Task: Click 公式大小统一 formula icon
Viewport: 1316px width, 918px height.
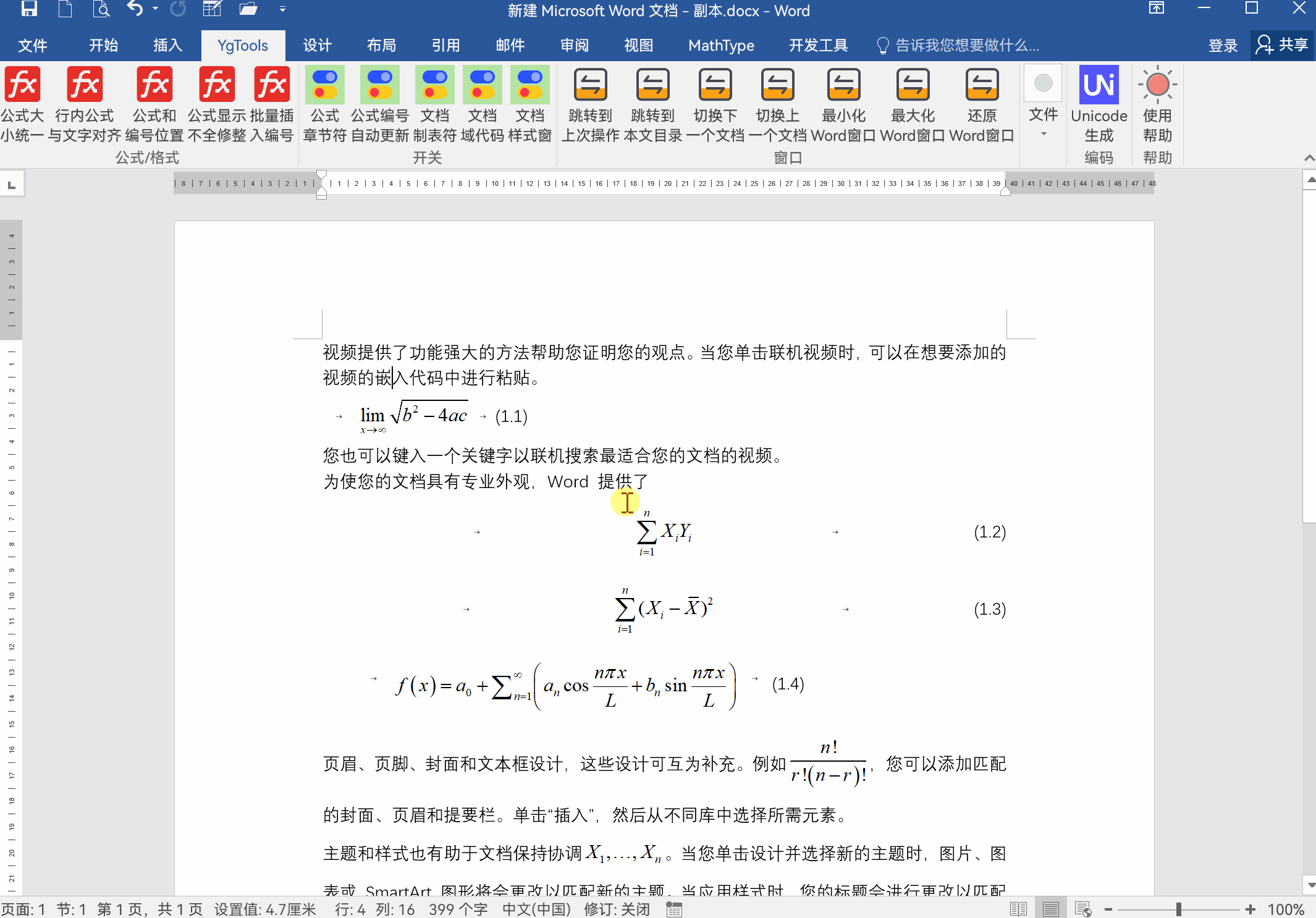Action: tap(23, 85)
